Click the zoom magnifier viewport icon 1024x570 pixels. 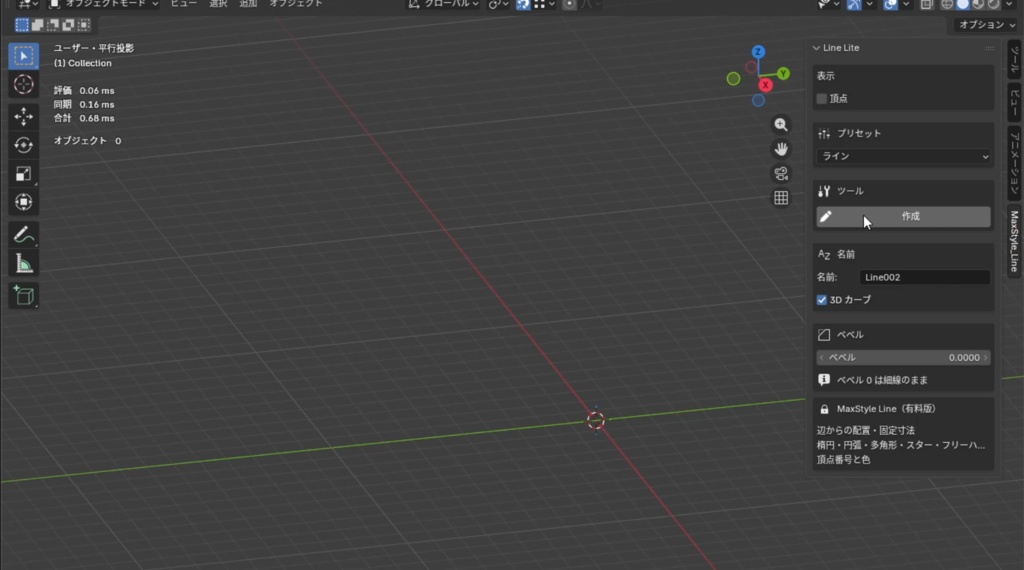click(x=781, y=125)
